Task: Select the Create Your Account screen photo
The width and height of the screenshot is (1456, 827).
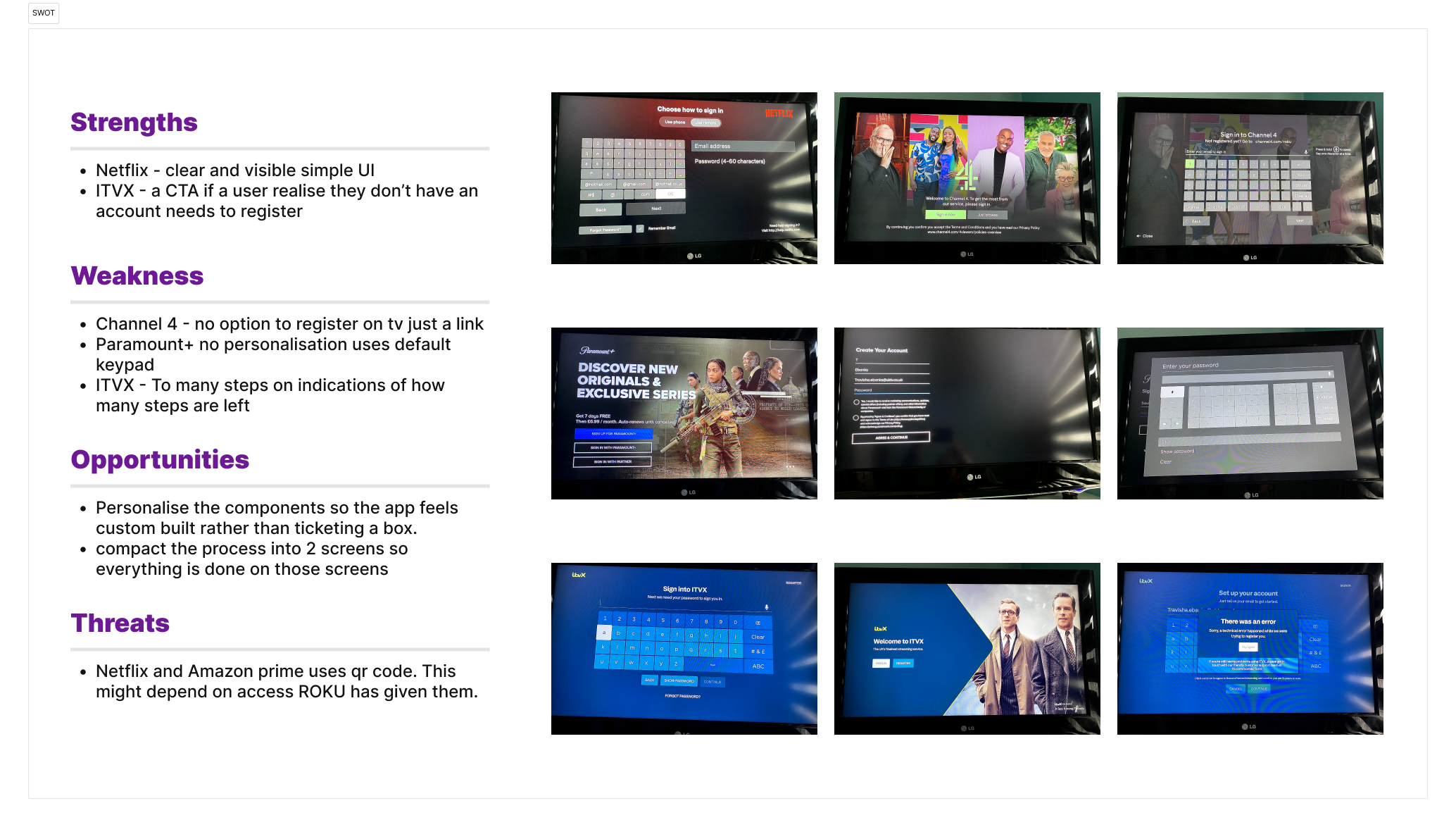Action: coord(967,413)
